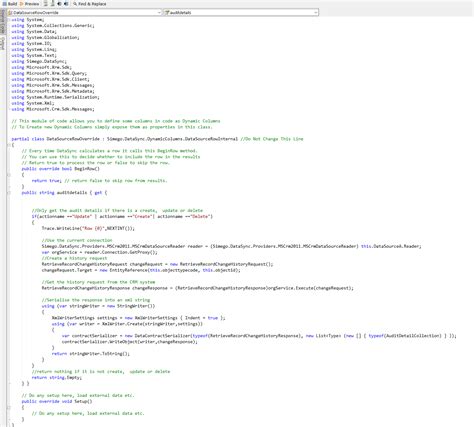Collapse the auditdetails property fold marker
Screen dimensions: 474x427
click(x=9, y=193)
